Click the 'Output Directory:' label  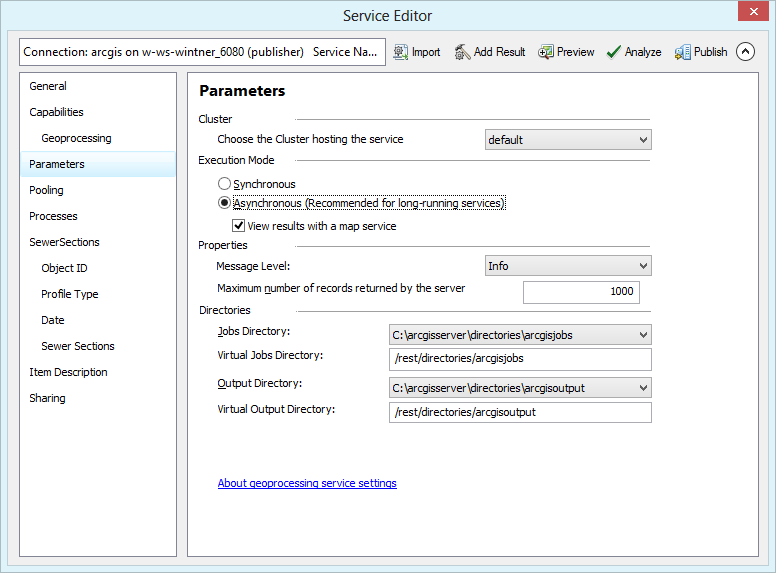coord(260,383)
